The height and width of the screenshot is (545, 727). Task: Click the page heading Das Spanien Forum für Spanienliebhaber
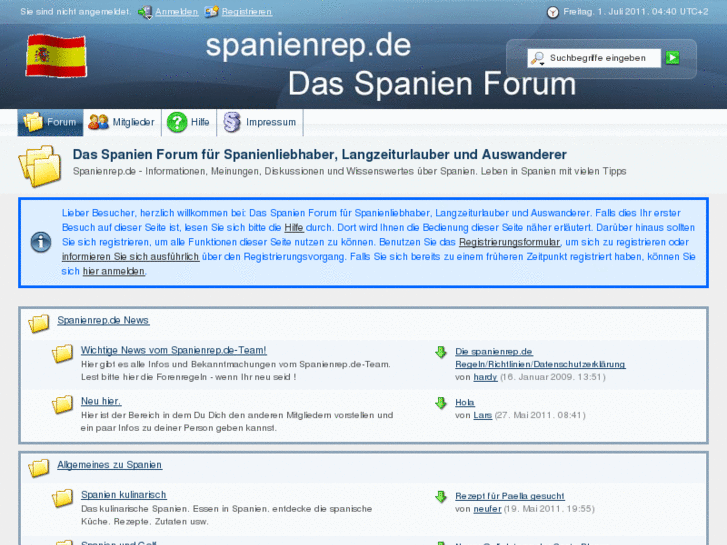[319, 154]
